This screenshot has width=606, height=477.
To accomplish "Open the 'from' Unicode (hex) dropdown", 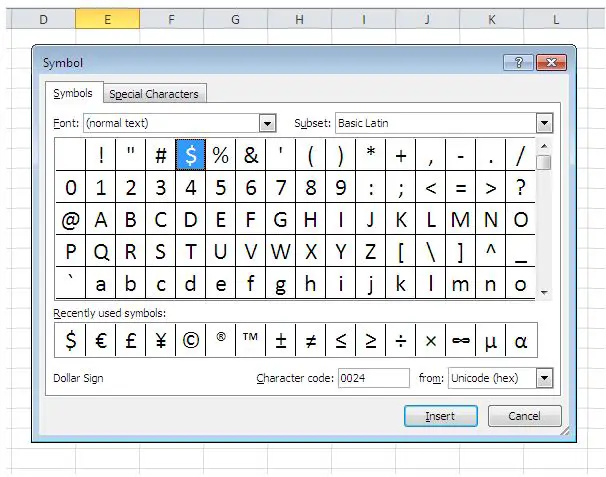I will point(544,378).
